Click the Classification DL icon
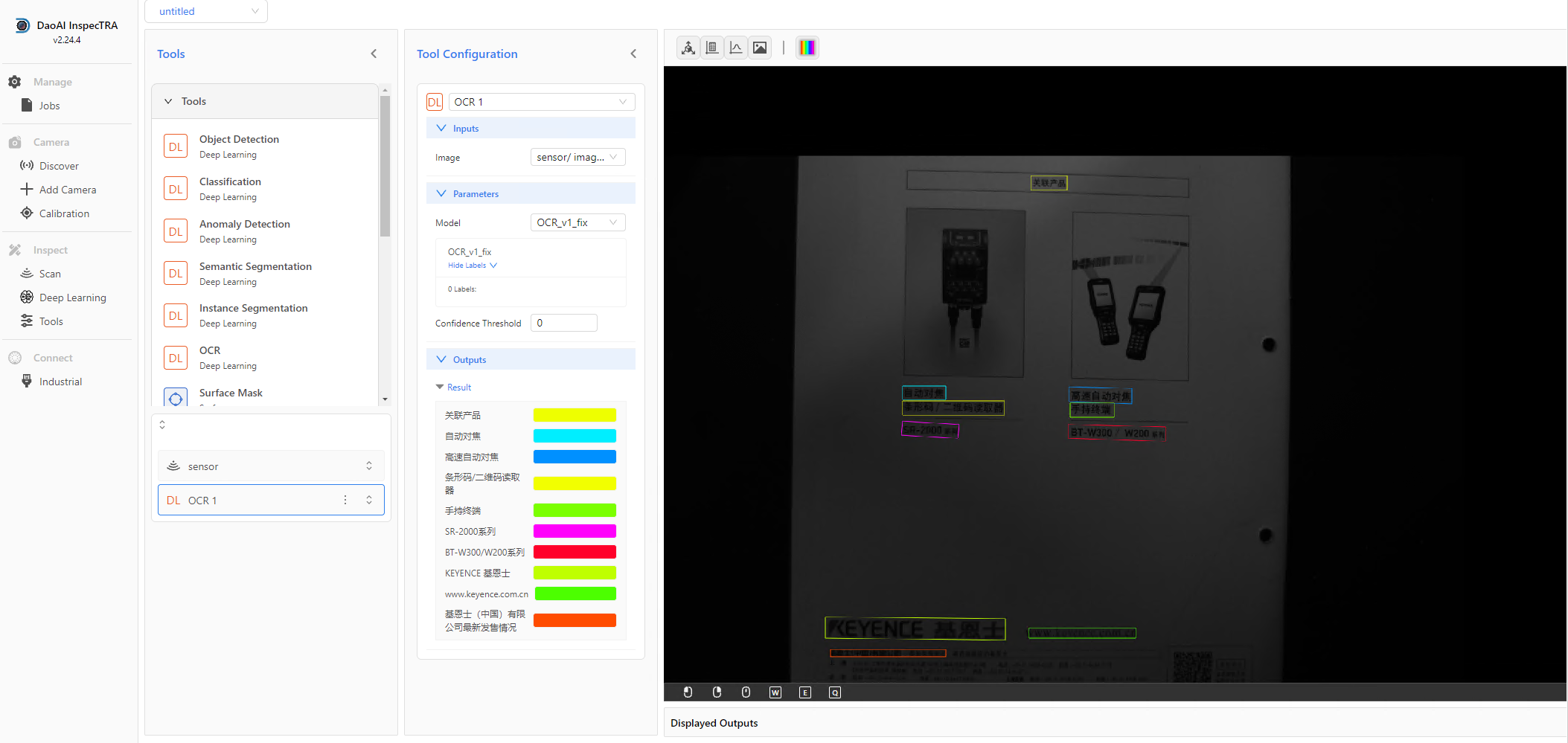The width and height of the screenshot is (1568, 743). (176, 189)
